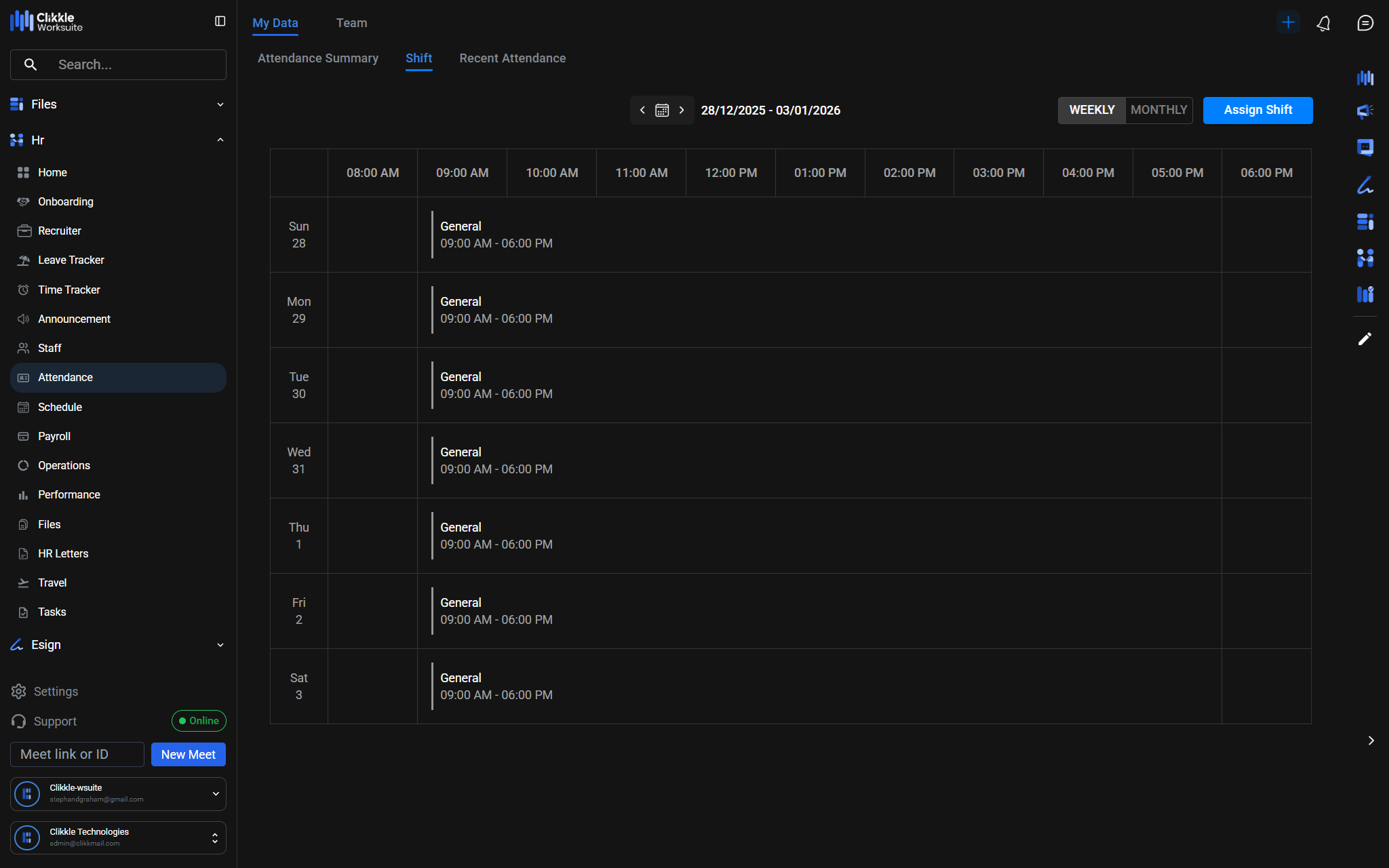This screenshot has height=868, width=1389.
Task: Start a New Meet
Action: (x=188, y=755)
